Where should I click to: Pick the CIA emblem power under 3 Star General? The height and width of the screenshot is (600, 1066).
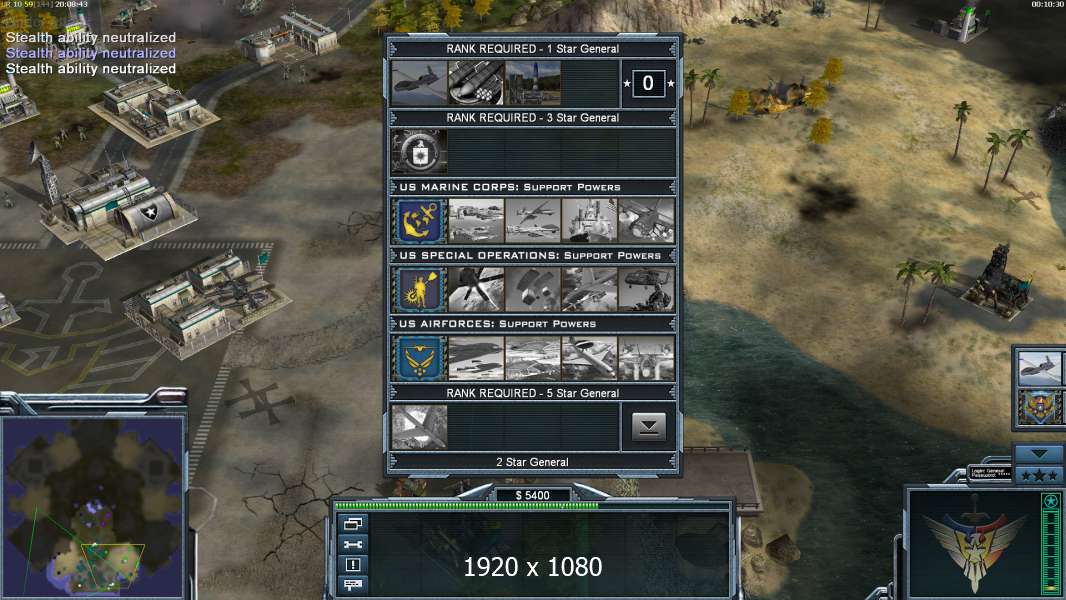tap(419, 152)
